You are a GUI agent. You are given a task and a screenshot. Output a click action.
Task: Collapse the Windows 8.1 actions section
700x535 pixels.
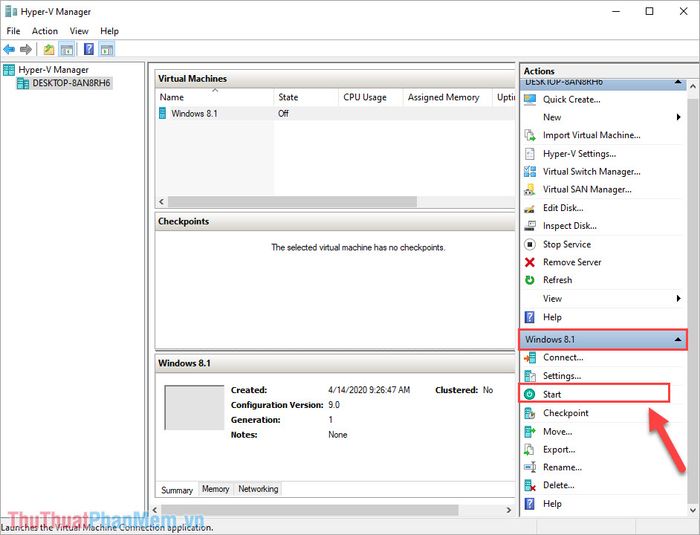pyautogui.click(x=678, y=339)
